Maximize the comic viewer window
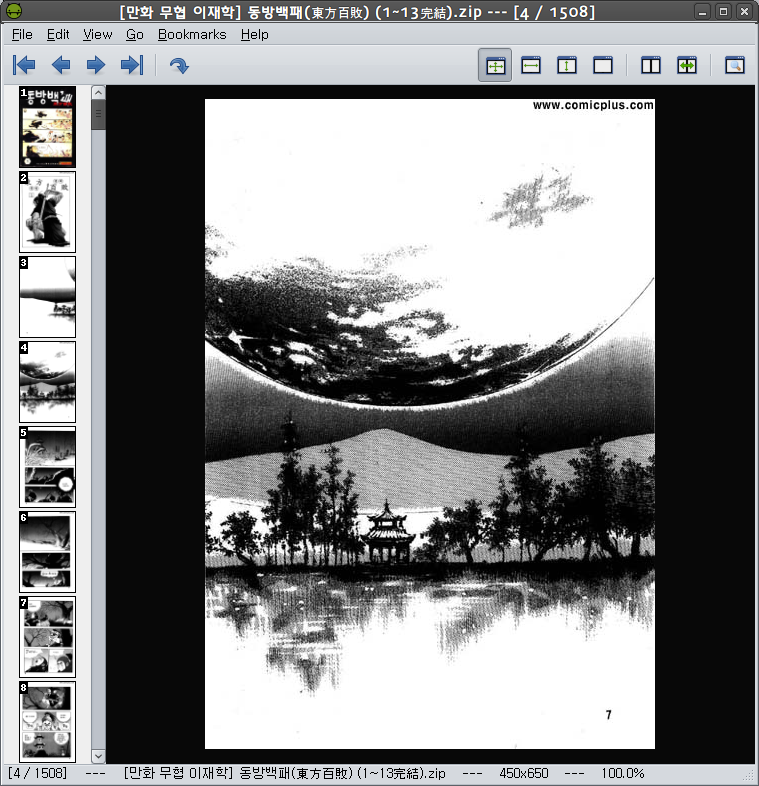Screen dimensions: 759x786 [723, 11]
